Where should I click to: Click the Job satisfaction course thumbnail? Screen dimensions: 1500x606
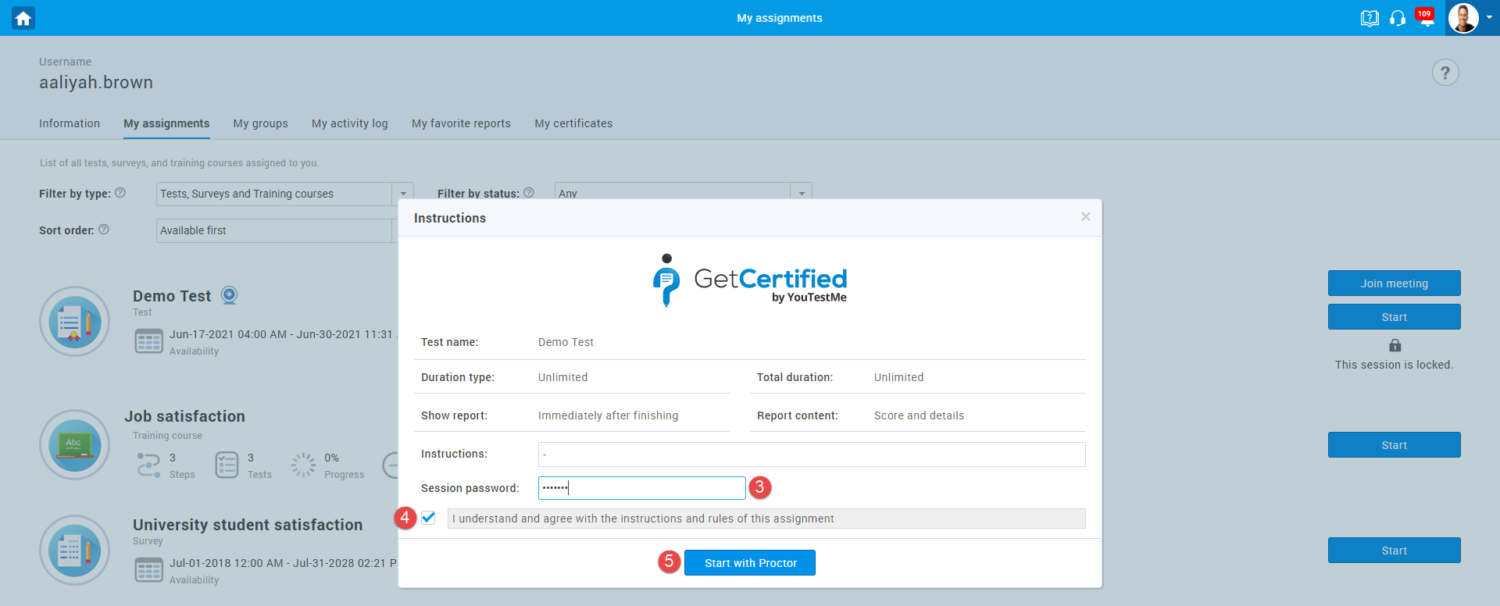[x=74, y=445]
